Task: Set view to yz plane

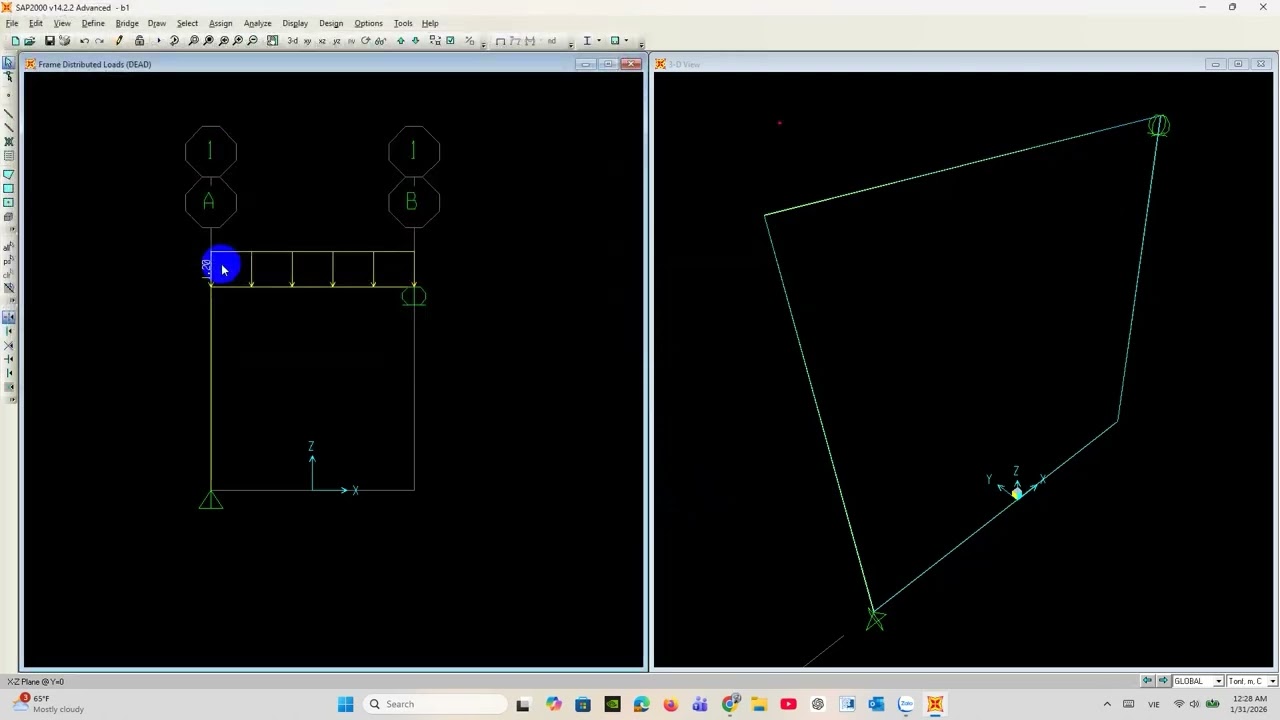Action: pos(336,41)
